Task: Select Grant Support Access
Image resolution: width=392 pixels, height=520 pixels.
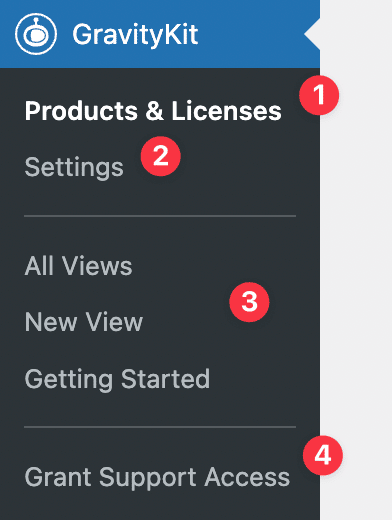Action: click(x=157, y=478)
